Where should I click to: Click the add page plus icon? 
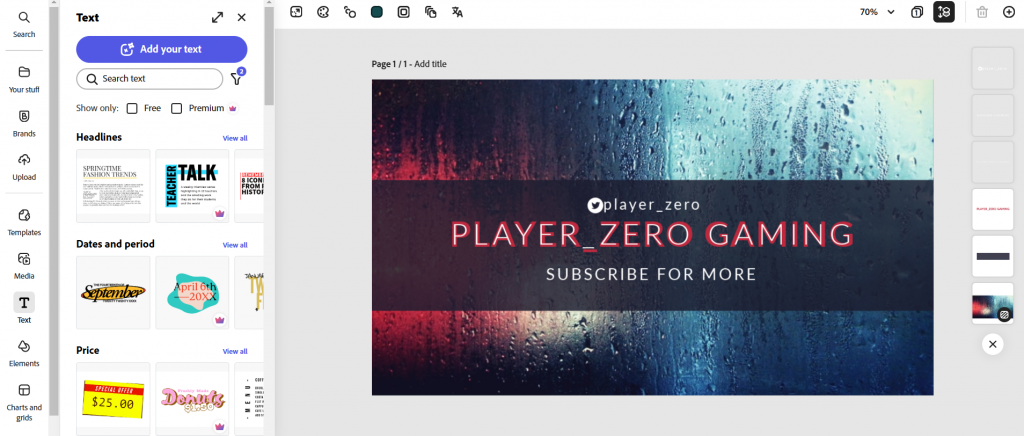(x=1009, y=12)
